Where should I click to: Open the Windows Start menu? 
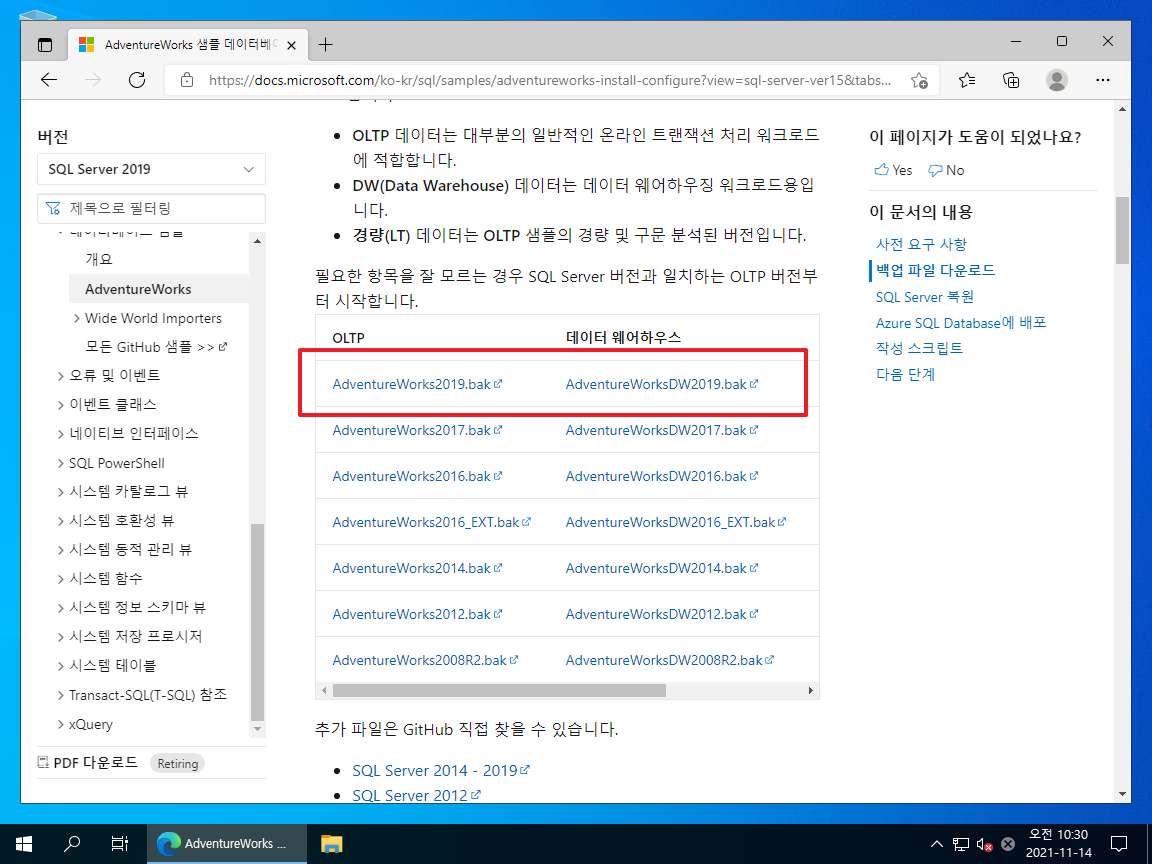(x=24, y=843)
